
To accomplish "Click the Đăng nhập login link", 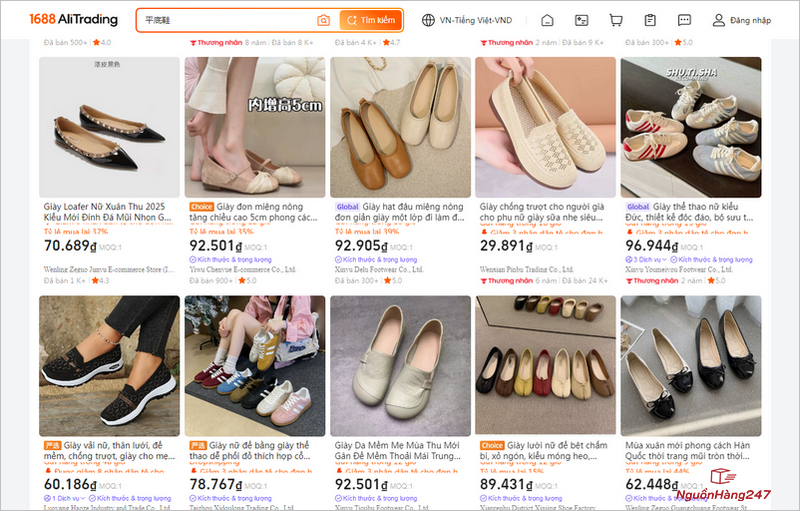I will [x=751, y=20].
